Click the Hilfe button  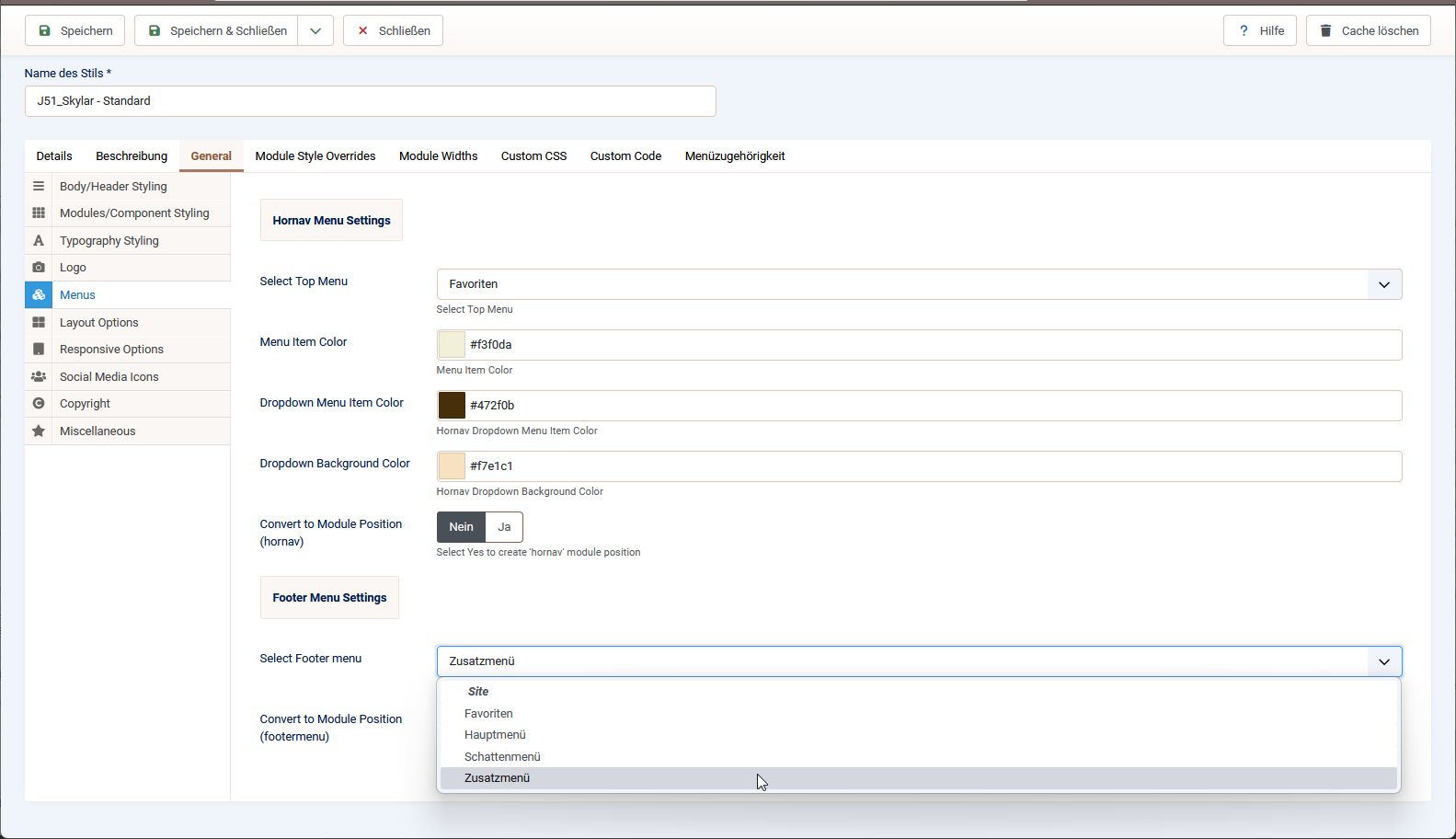1259,30
